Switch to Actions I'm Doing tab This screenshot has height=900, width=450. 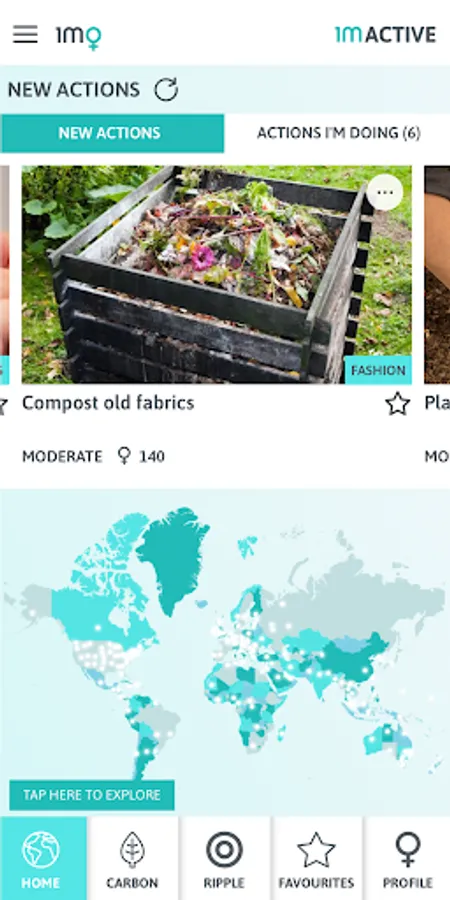point(338,133)
